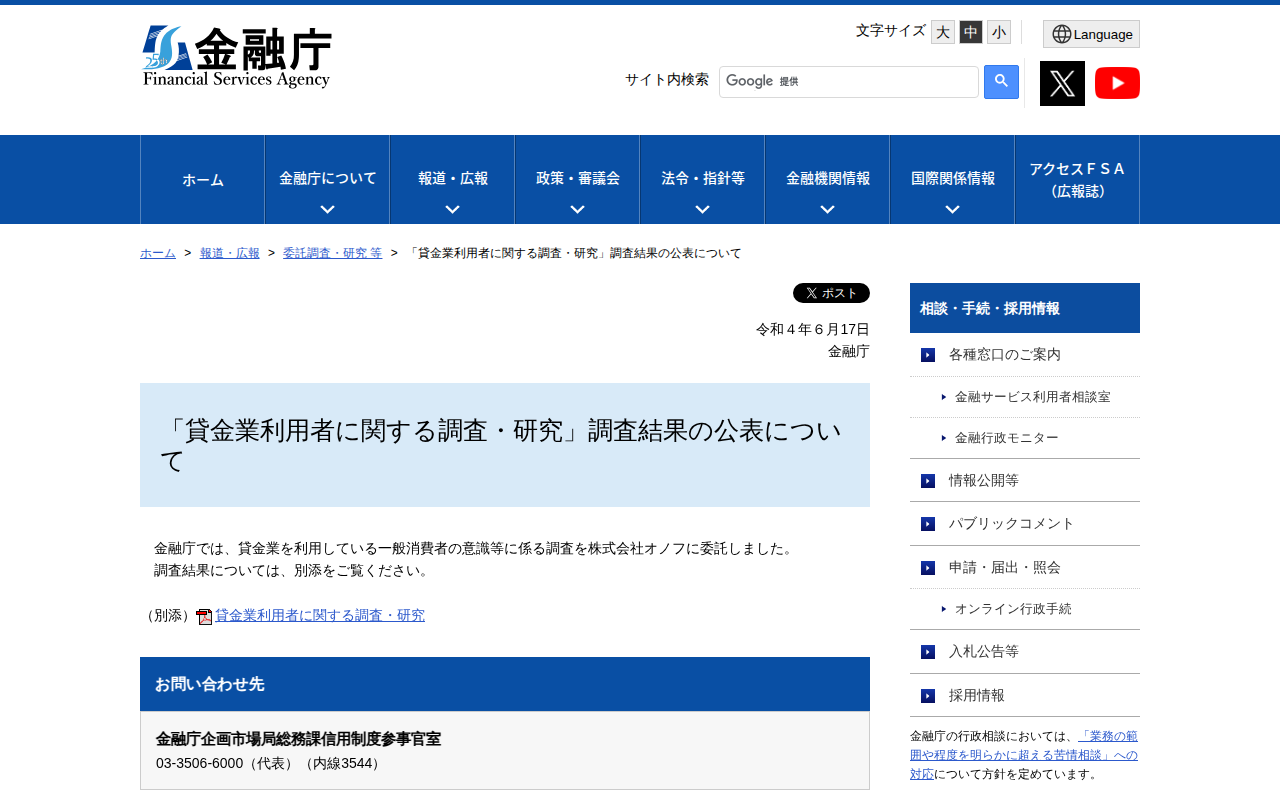
Task: Expand the 報道・広報 navigation menu
Action: [x=451, y=179]
